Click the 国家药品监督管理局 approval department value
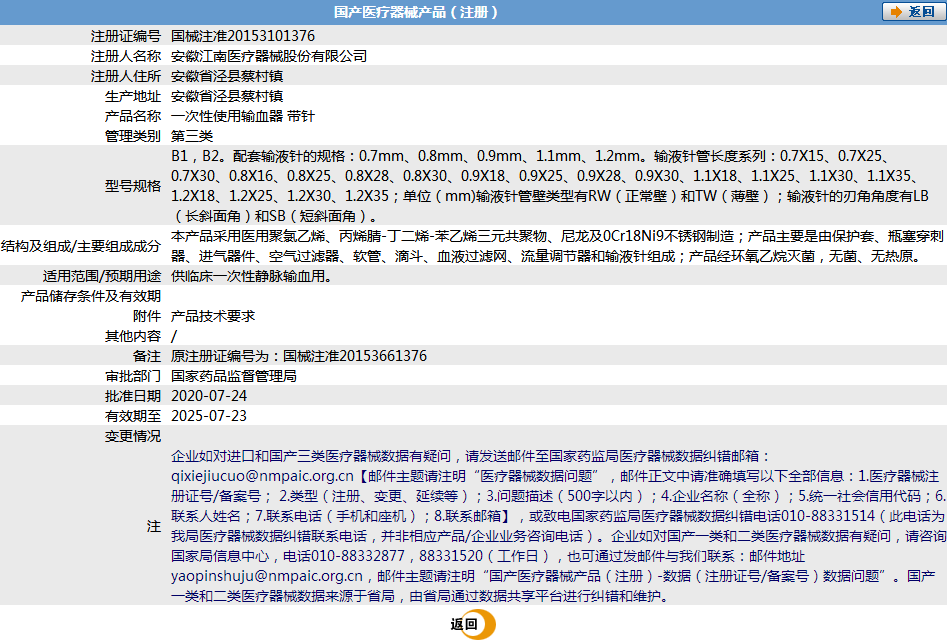Screen dimensions: 951x642 coord(234,376)
